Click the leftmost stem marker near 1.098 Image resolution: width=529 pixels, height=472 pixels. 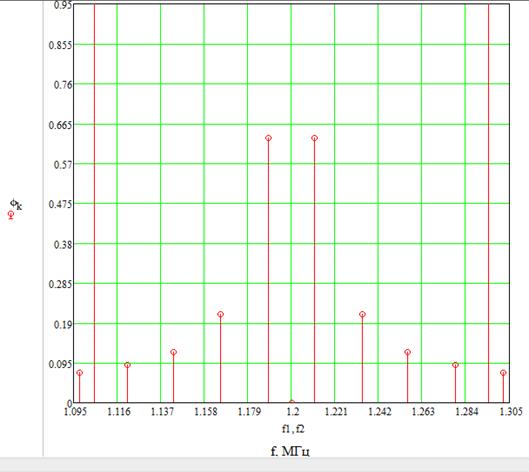79,373
